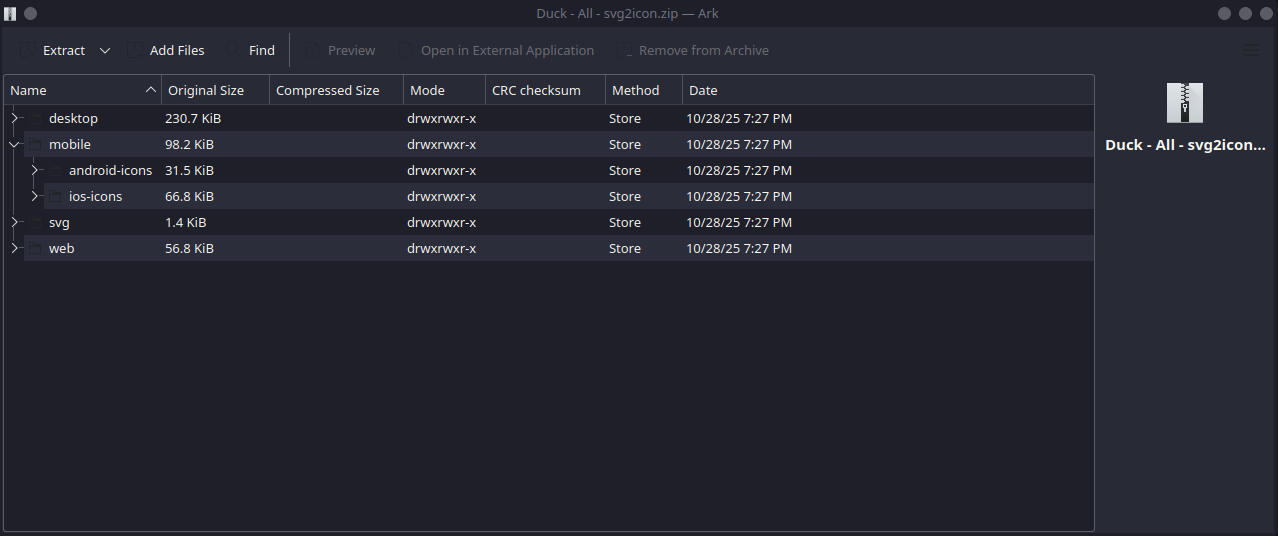Select the mobile folder row name
This screenshot has width=1278, height=536.
70,144
